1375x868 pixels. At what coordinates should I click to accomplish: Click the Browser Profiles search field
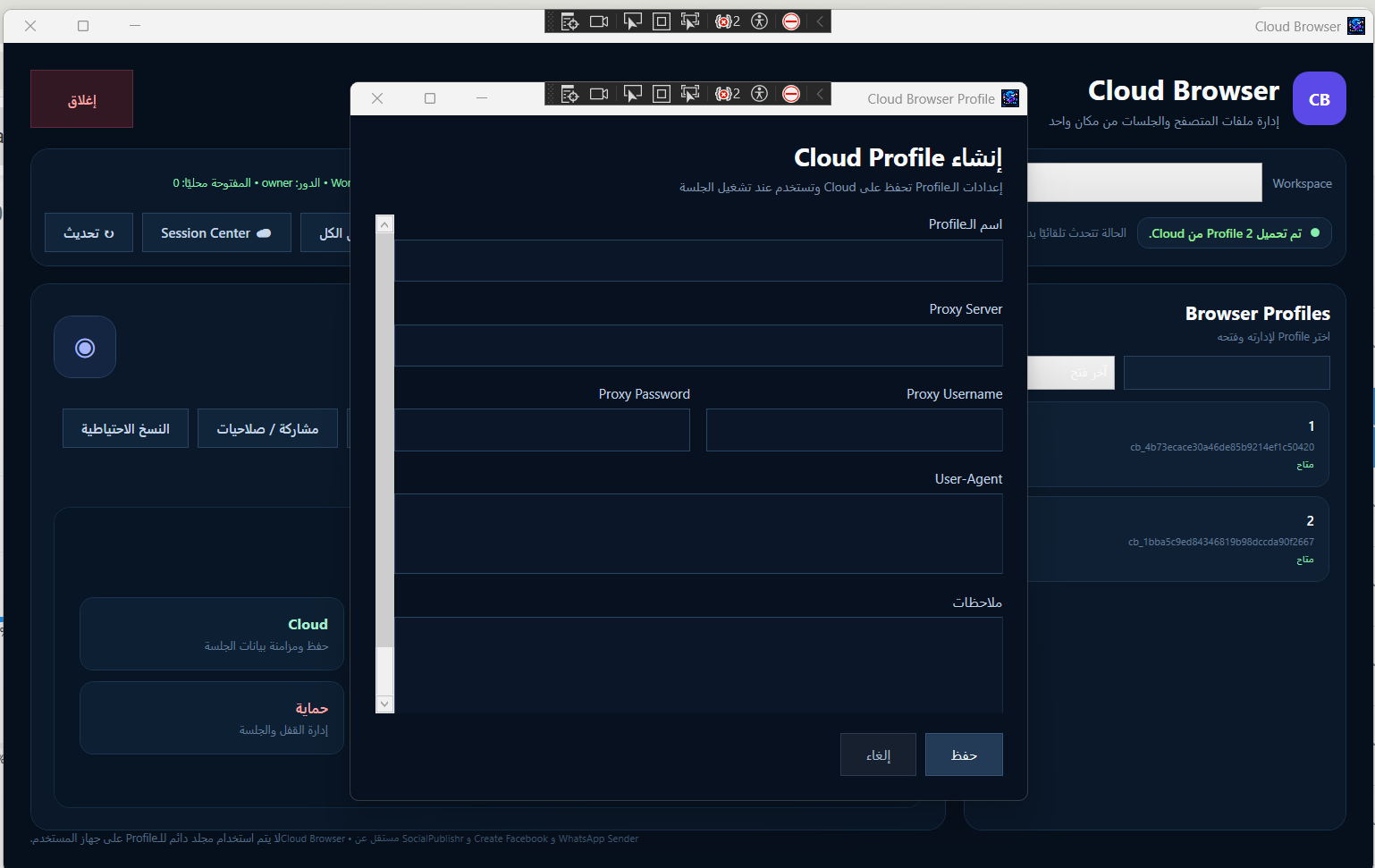[x=1227, y=373]
